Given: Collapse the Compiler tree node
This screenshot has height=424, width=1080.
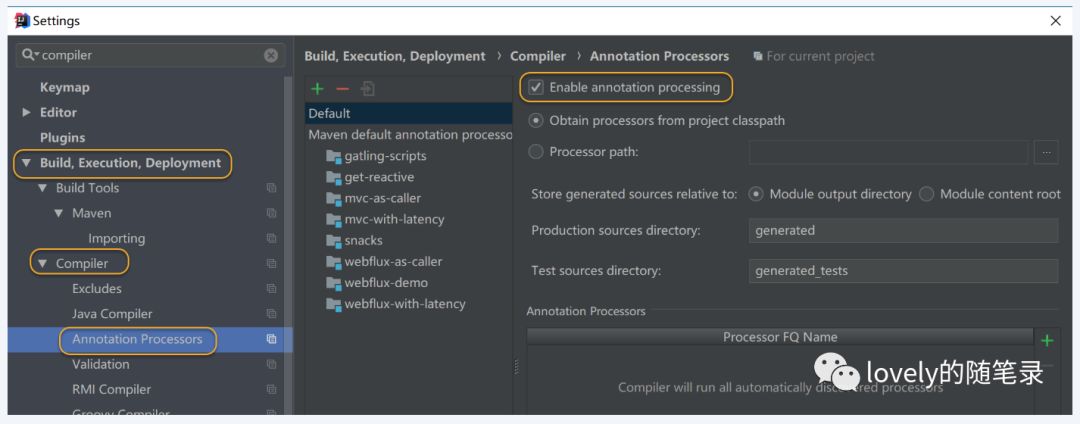Looking at the screenshot, I should (x=42, y=264).
